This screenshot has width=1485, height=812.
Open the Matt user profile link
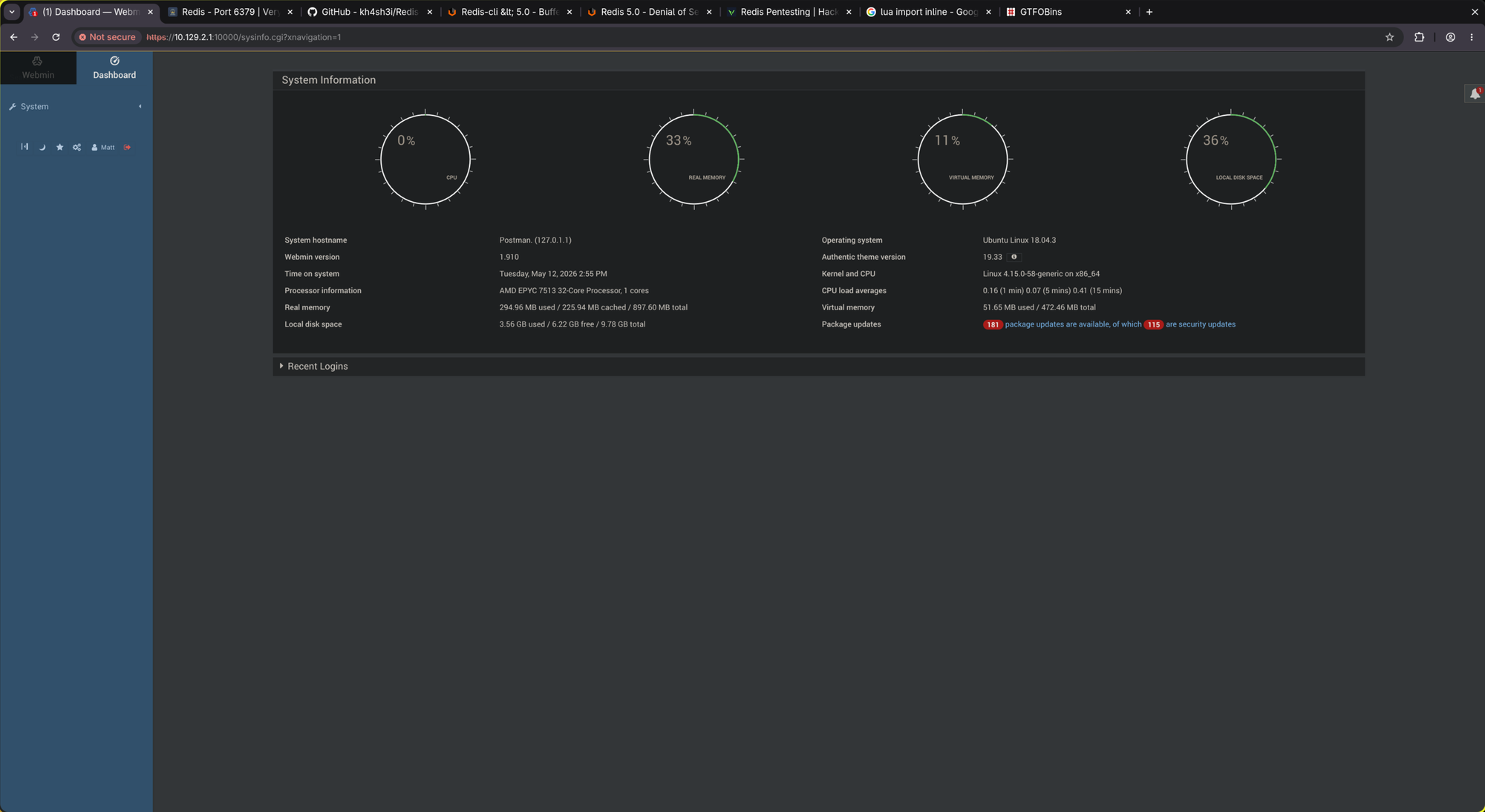103,147
